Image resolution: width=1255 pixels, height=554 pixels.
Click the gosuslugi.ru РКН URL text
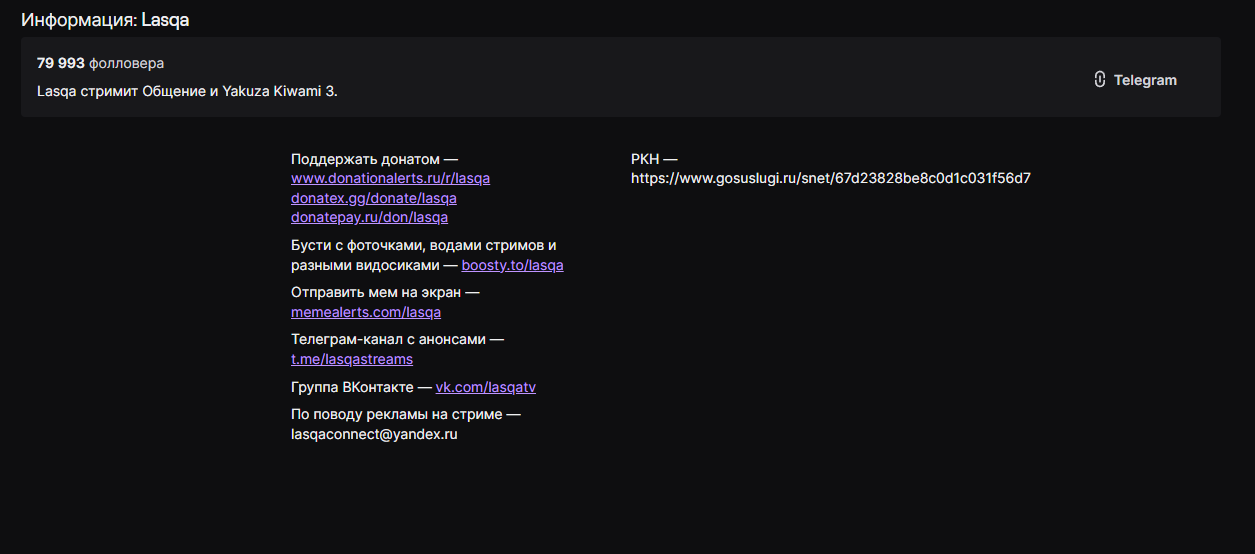(x=831, y=179)
